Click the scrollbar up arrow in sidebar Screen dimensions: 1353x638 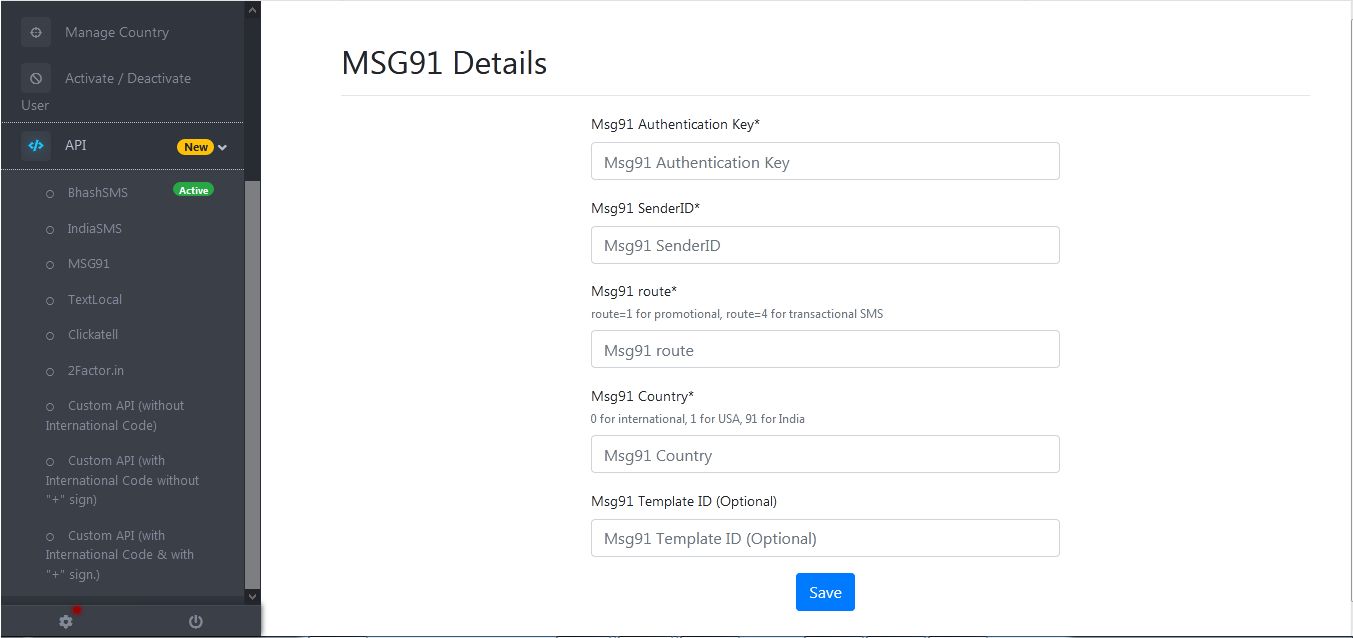point(252,8)
